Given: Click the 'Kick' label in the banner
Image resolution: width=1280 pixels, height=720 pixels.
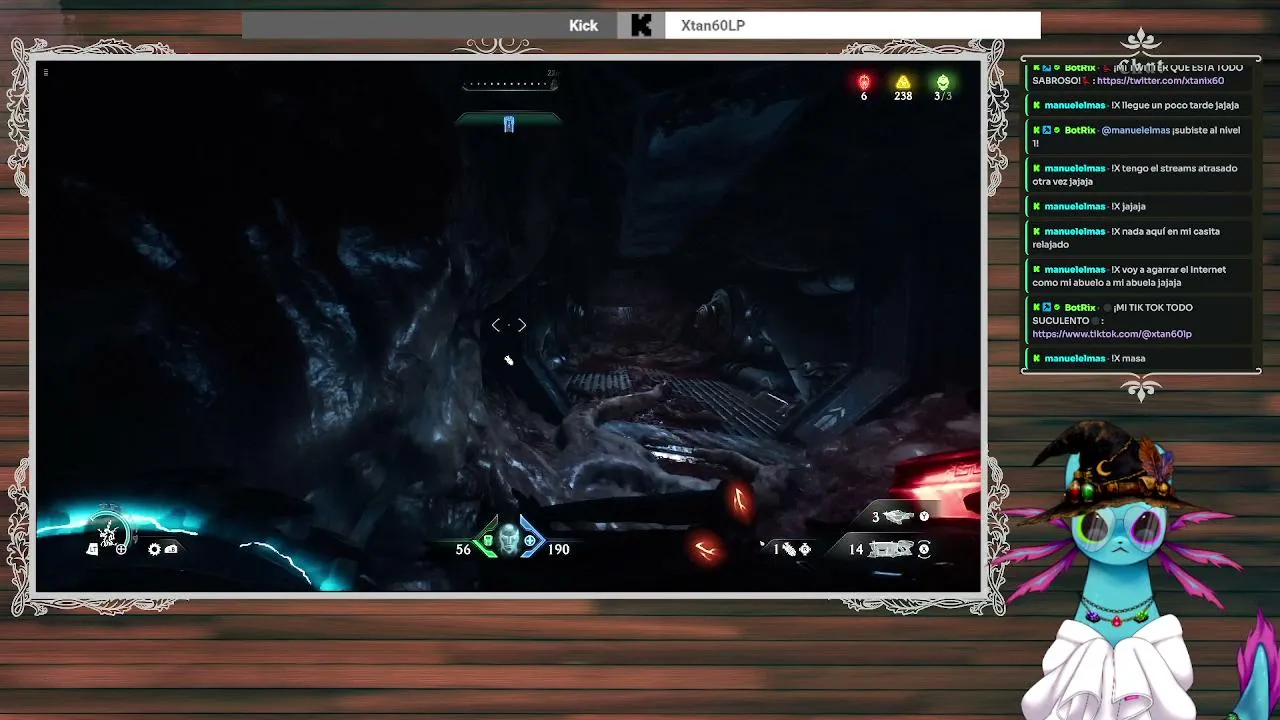Looking at the screenshot, I should pos(584,26).
